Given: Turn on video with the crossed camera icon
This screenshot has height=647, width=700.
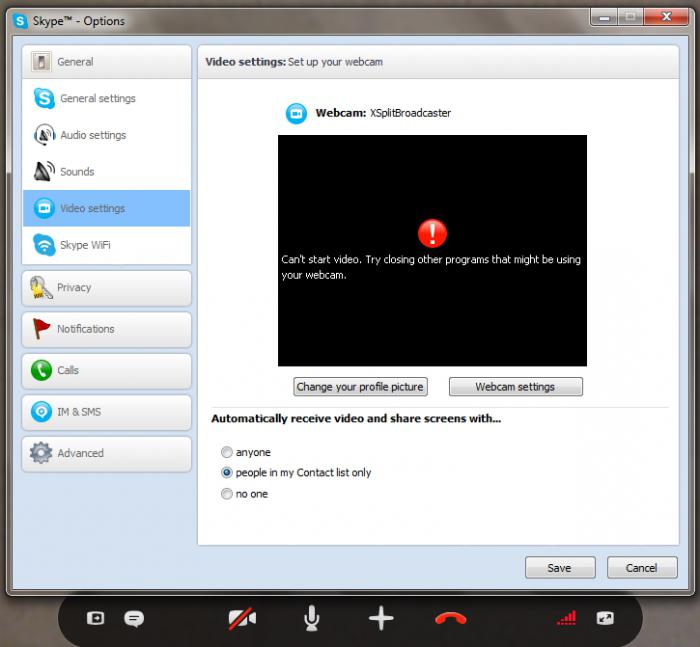Looking at the screenshot, I should 242,618.
